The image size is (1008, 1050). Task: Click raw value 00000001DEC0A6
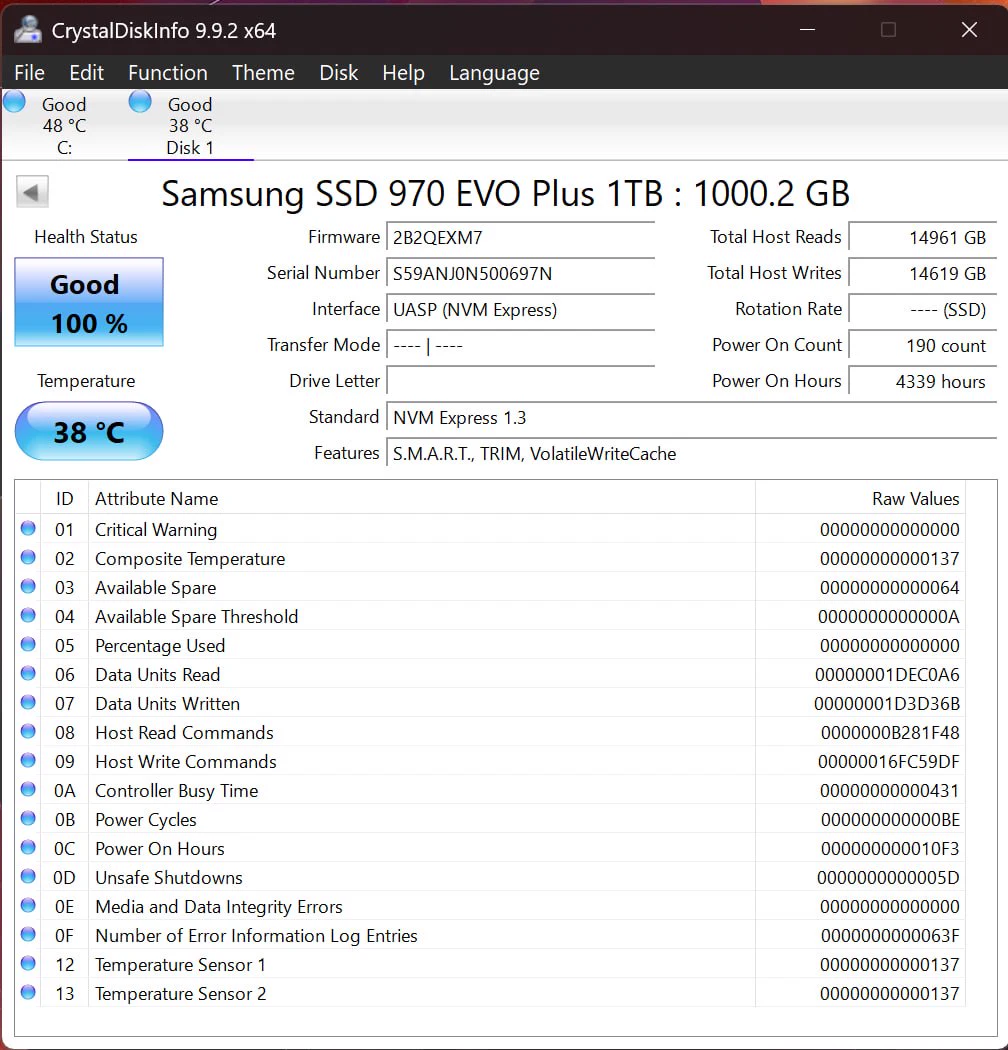(887, 675)
